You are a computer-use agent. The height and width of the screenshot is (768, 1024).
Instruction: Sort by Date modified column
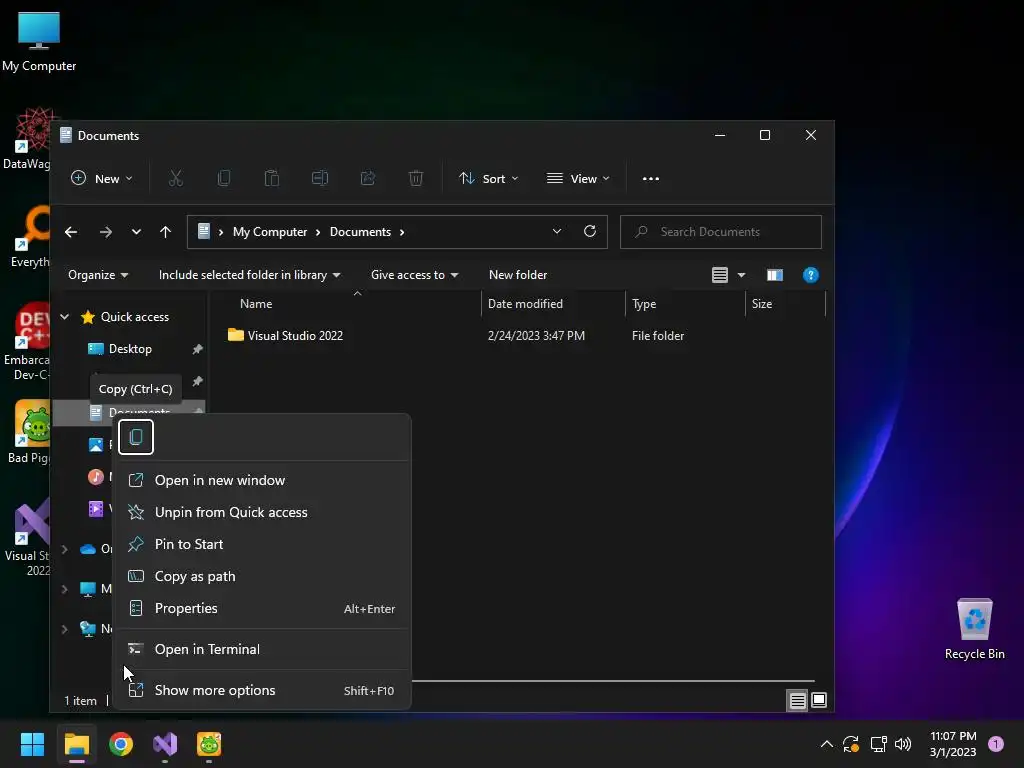[x=525, y=304]
